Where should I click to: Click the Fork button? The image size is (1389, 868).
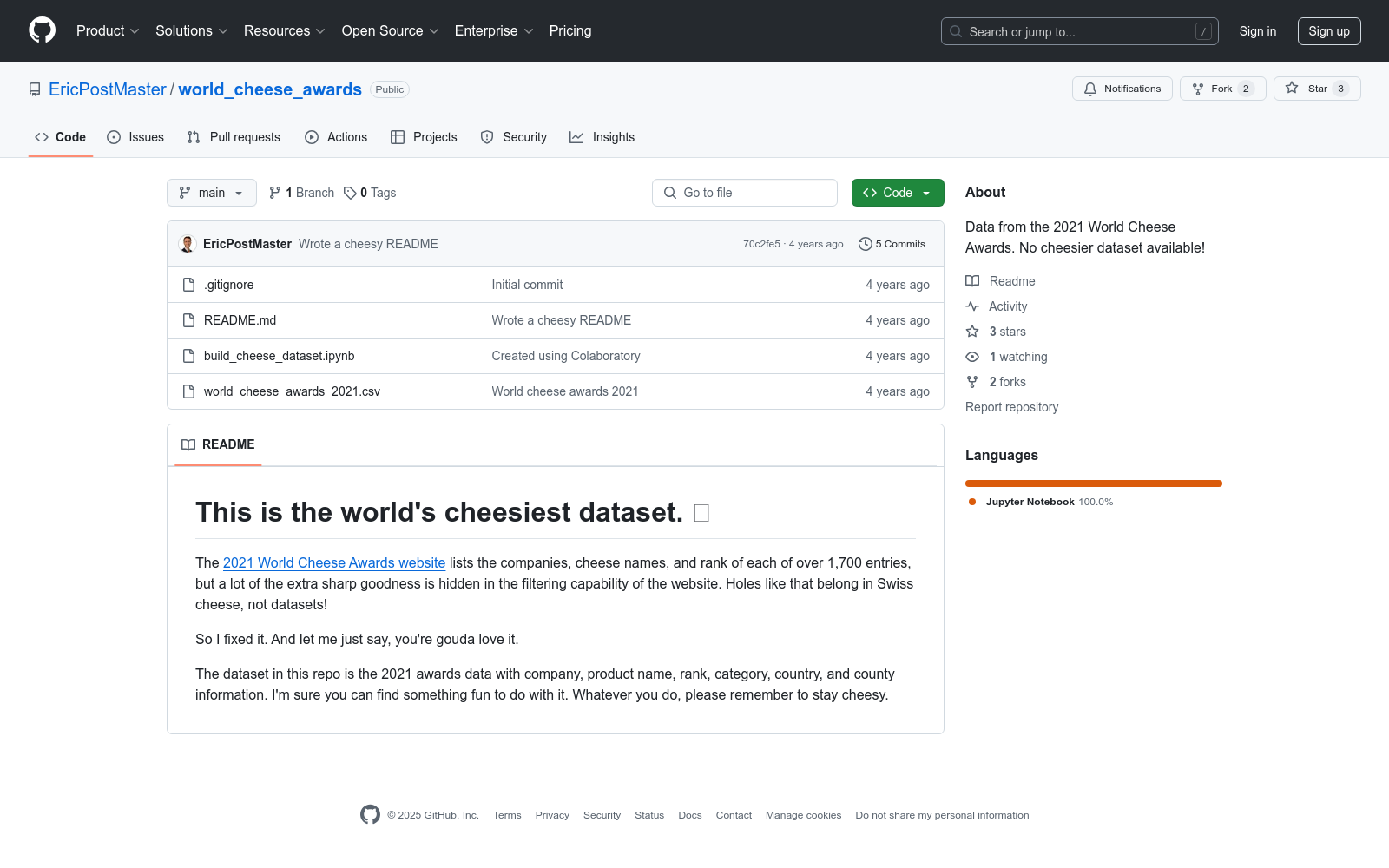click(1223, 89)
